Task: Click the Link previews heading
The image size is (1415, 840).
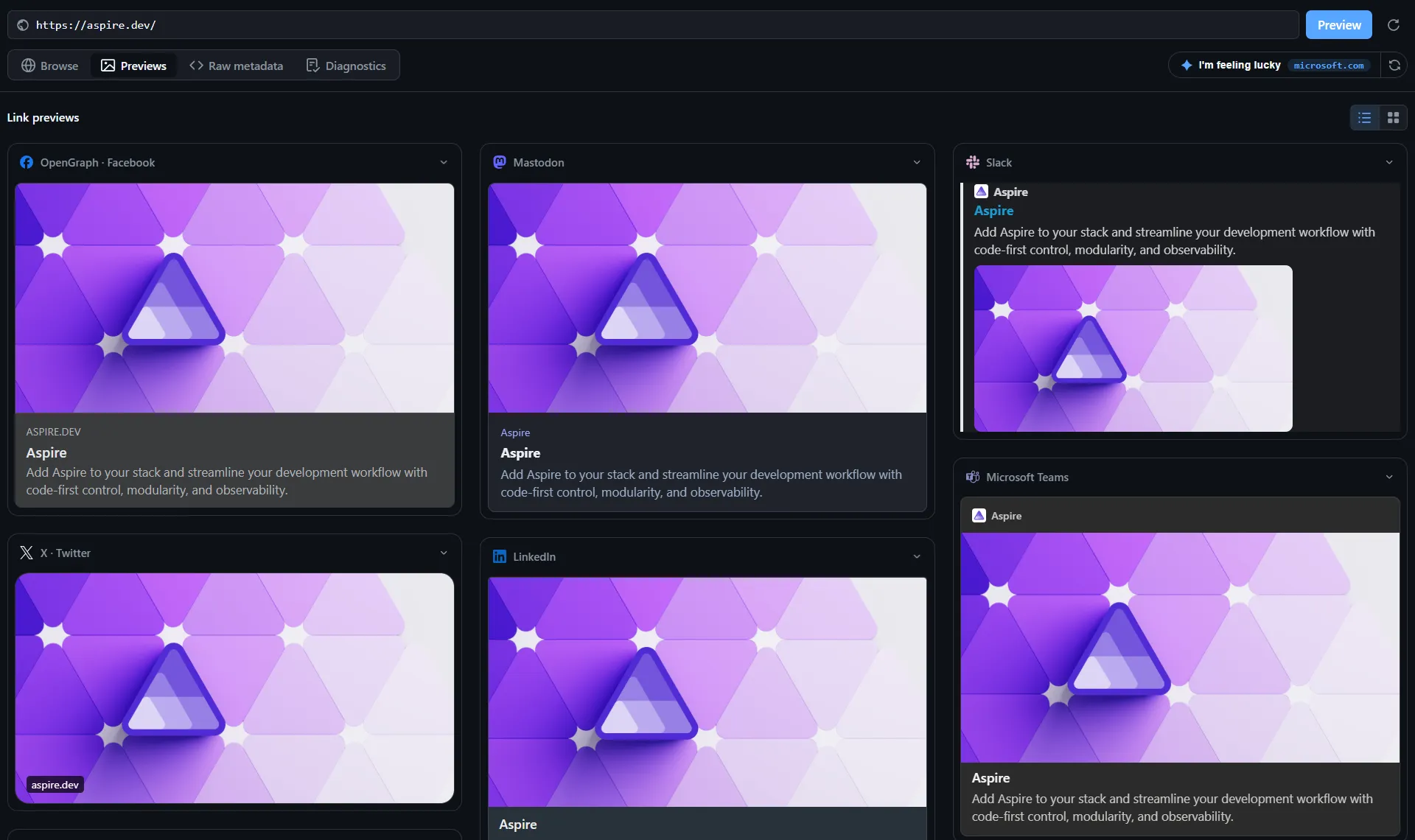Action: click(43, 118)
